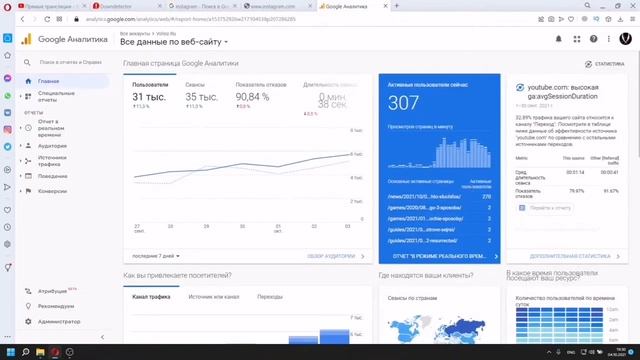Click the browser address bar URL
The image size is (640, 360).
(x=190, y=19)
